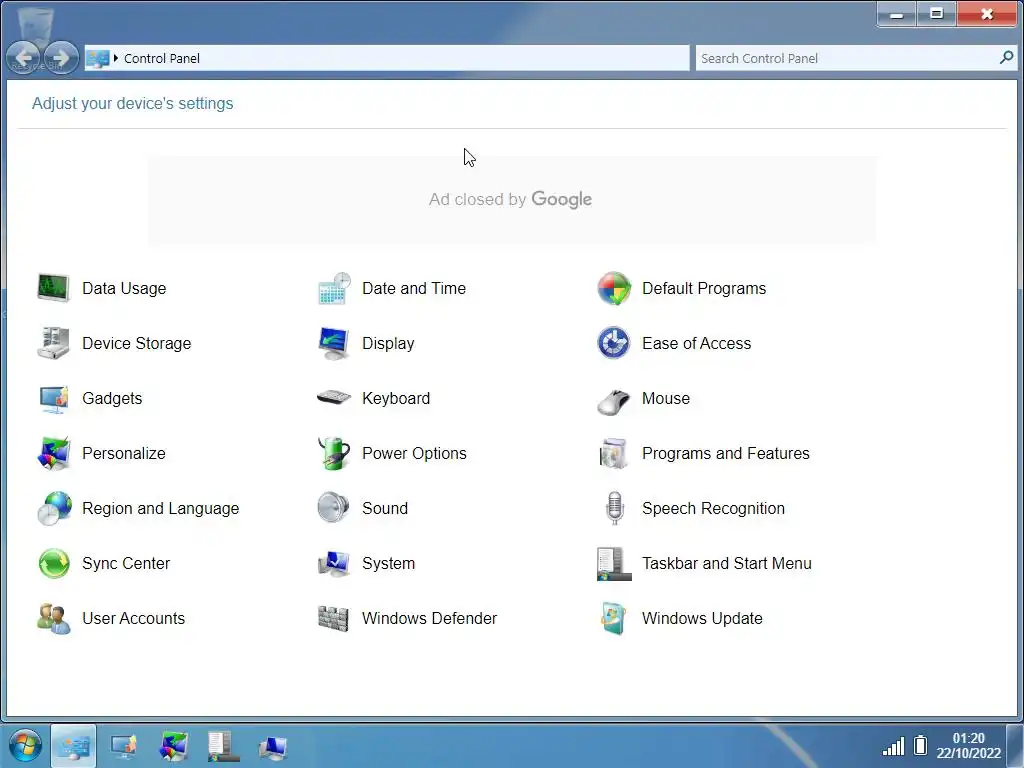1024x768 pixels.
Task: Open the System computer icon
Action: coord(334,563)
